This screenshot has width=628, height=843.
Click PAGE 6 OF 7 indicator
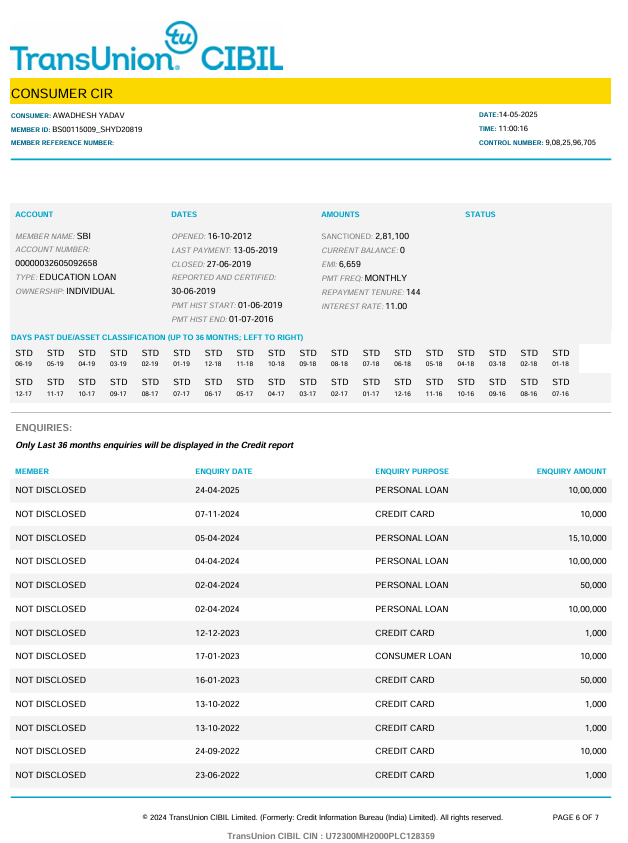pyautogui.click(x=575, y=818)
